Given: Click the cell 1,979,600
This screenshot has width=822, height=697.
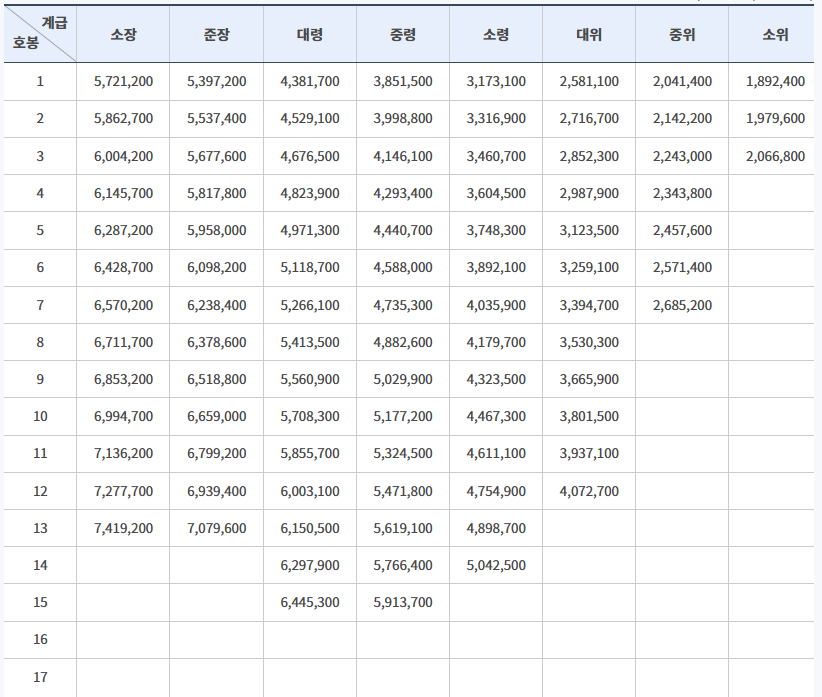Looking at the screenshot, I should coord(775,118).
